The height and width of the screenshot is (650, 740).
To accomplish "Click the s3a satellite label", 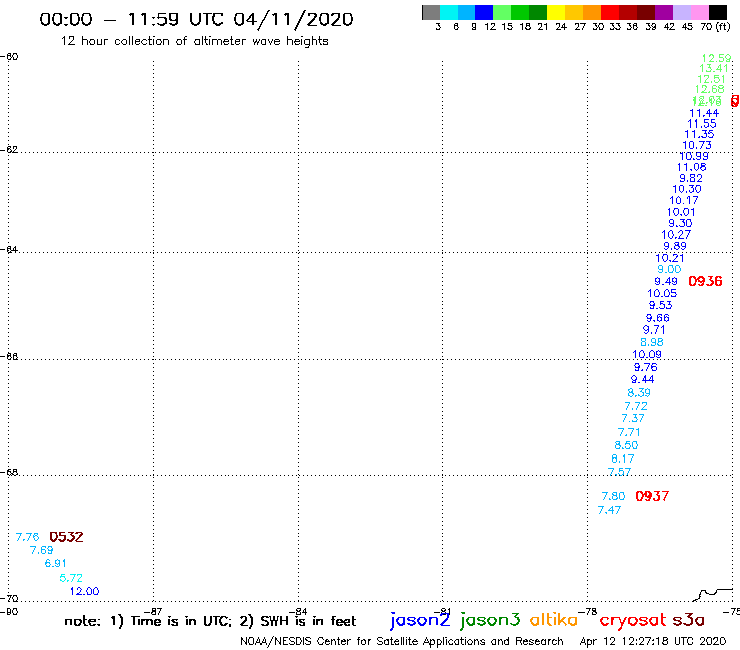I will 688,620.
